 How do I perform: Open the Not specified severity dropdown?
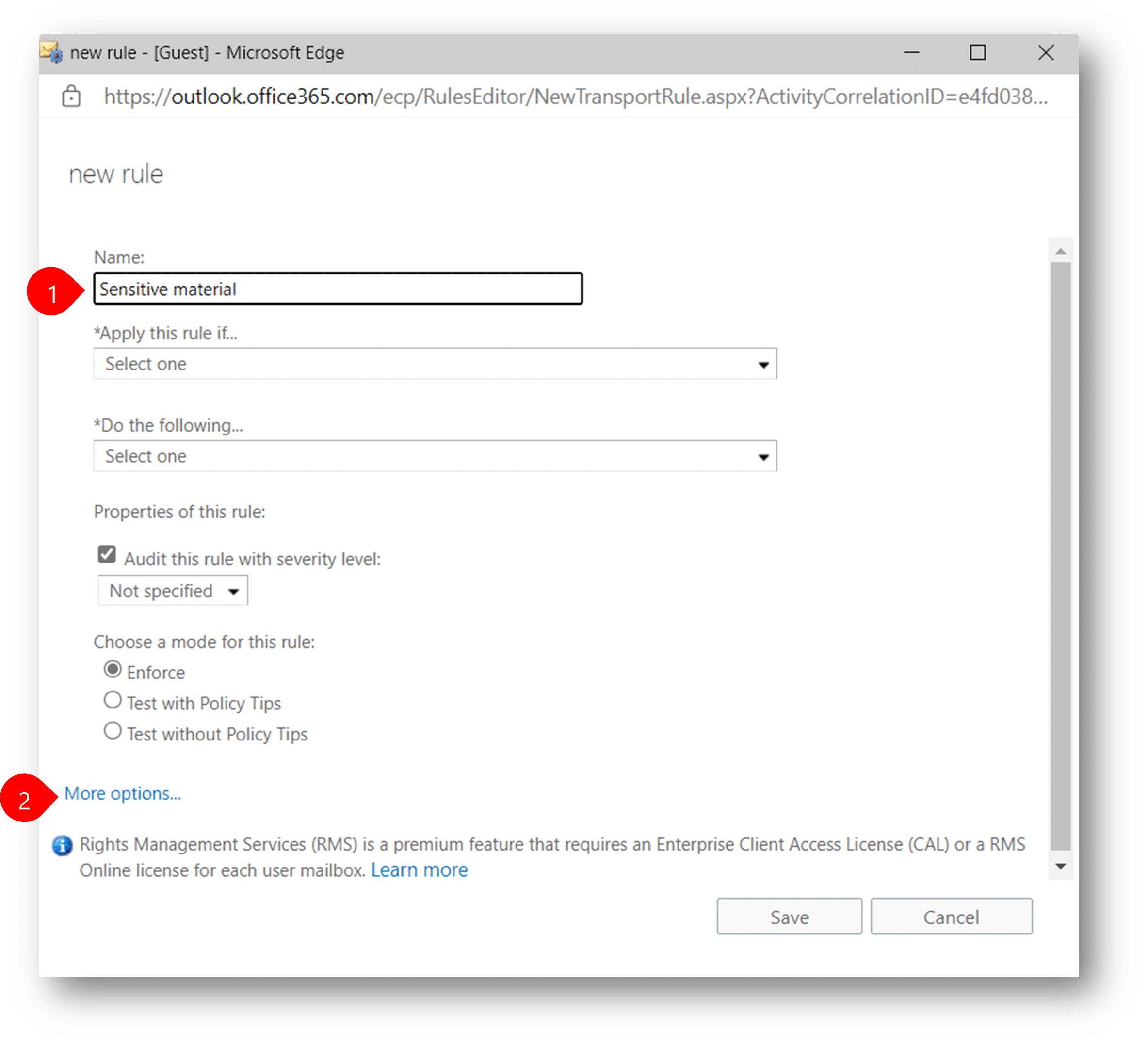coord(173,591)
